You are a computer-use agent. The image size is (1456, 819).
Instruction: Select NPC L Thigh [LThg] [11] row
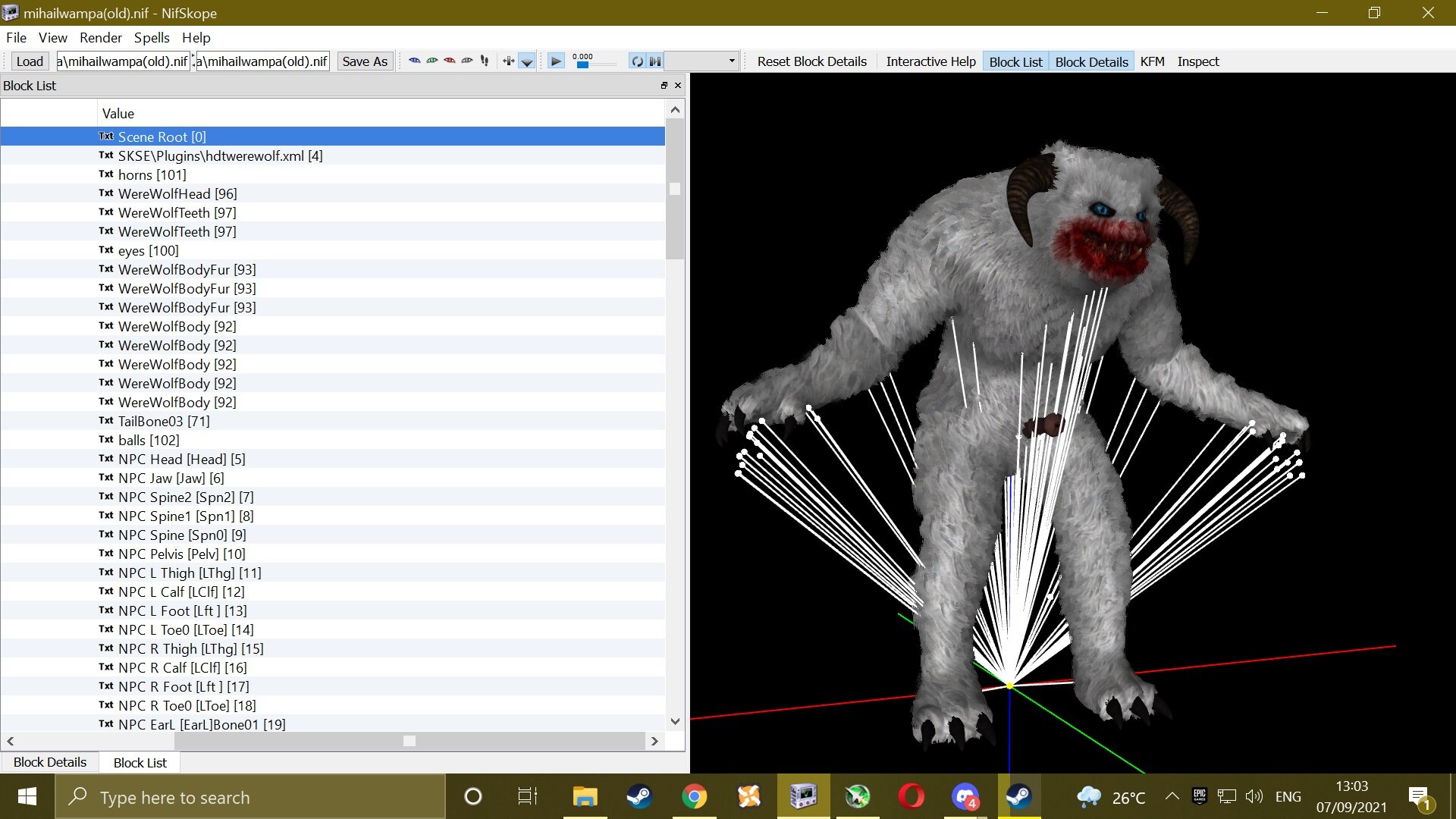click(x=333, y=573)
